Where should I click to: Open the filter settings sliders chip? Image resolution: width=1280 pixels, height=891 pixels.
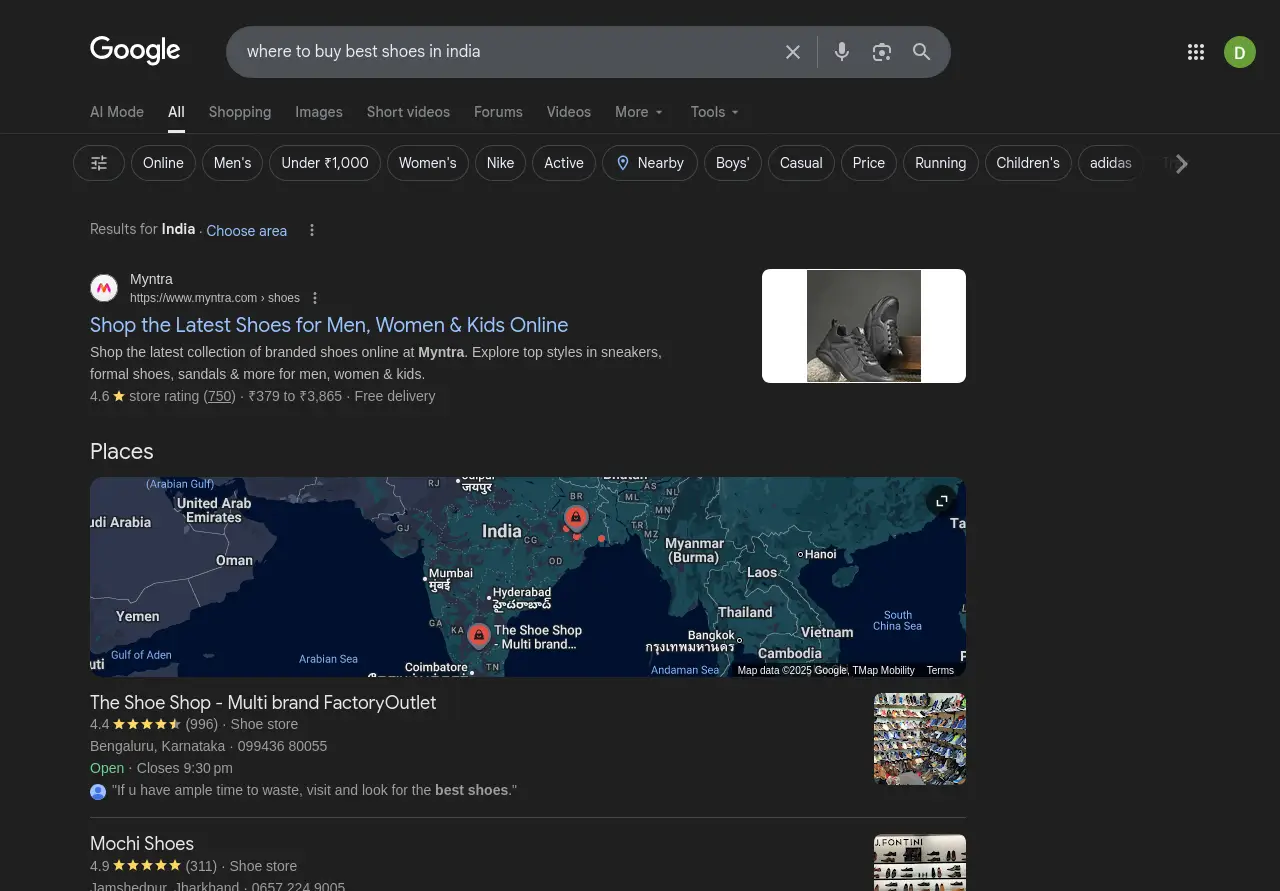[x=99, y=163]
